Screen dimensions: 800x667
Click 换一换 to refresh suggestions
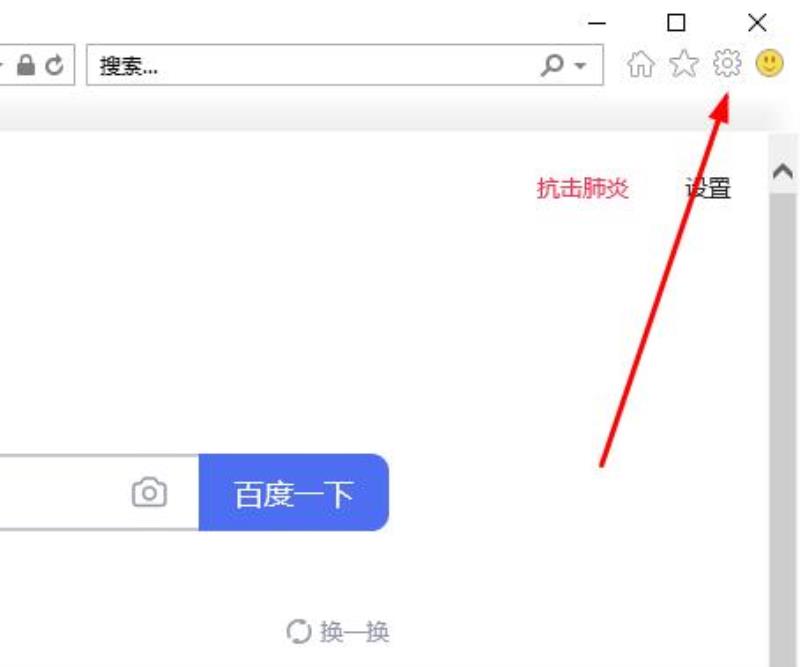(x=338, y=632)
